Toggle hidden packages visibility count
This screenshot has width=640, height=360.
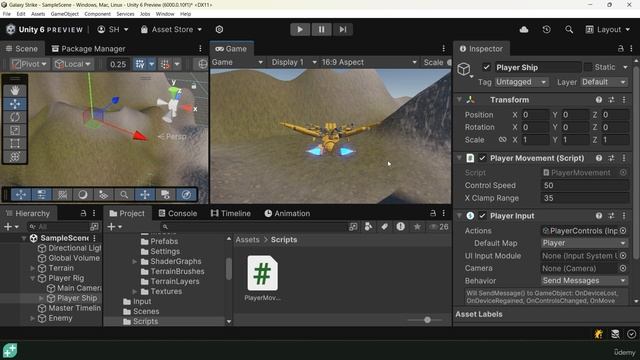439,227
